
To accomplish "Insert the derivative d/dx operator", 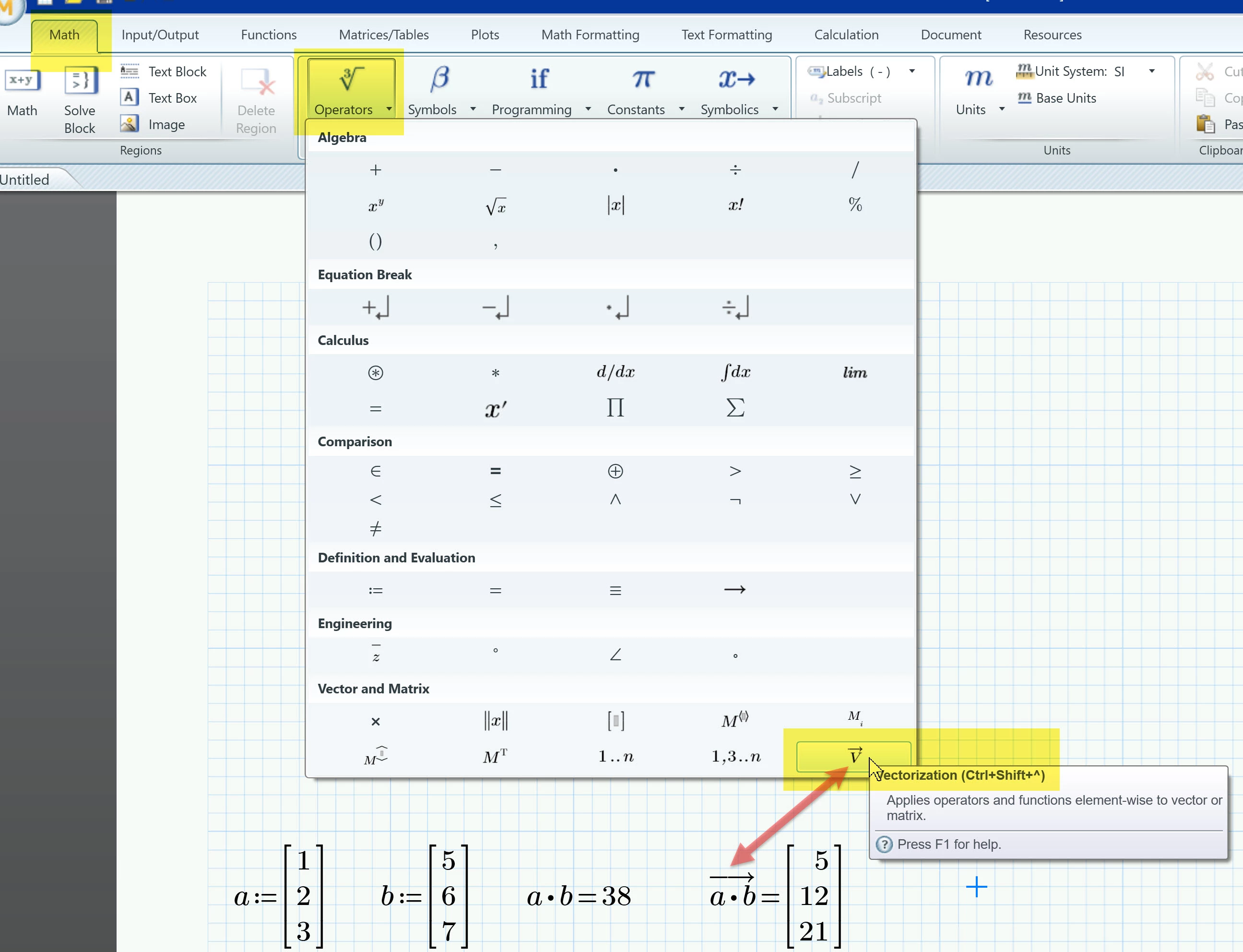I will click(x=616, y=372).
